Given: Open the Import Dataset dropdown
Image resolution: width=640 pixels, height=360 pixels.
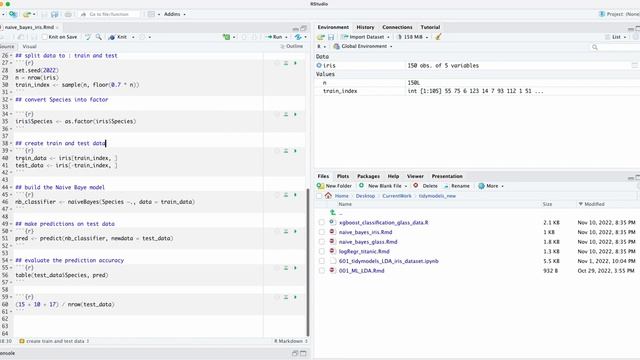Looking at the screenshot, I should (365, 37).
